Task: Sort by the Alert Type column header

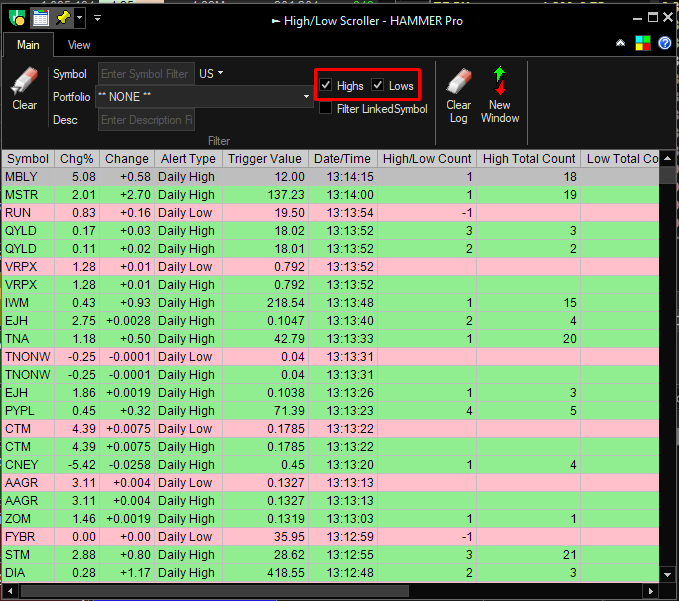Action: [188, 159]
